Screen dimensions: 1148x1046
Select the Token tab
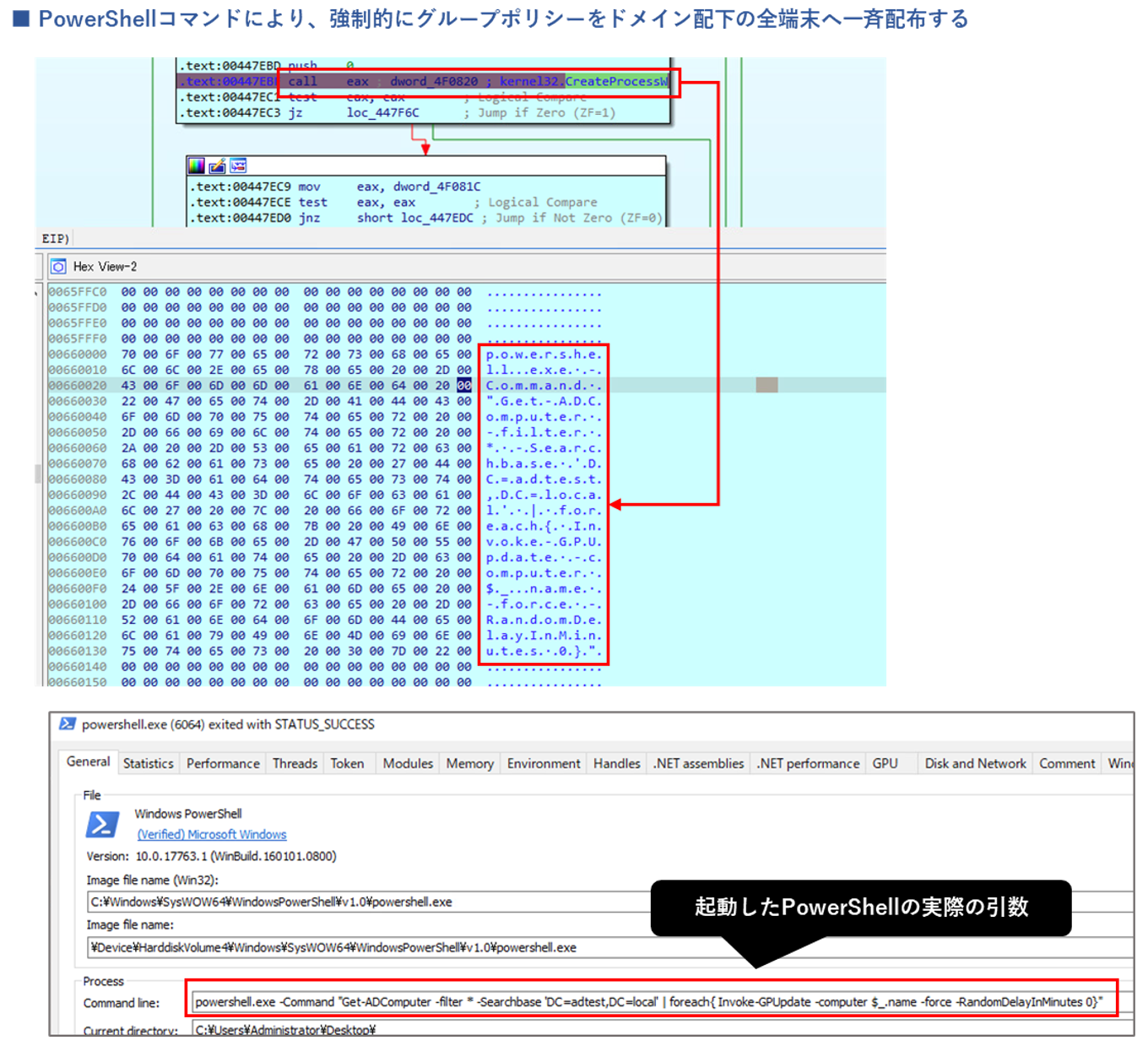click(x=347, y=763)
